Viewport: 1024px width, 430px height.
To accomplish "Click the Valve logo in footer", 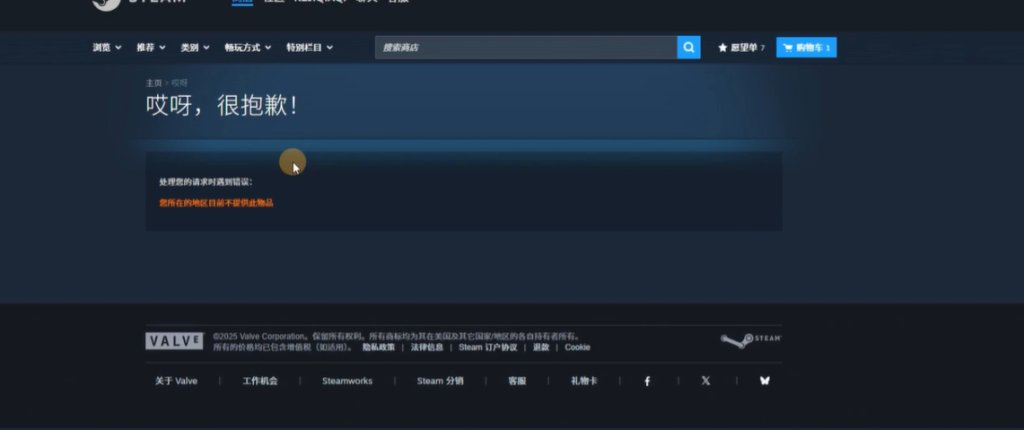I will point(174,341).
